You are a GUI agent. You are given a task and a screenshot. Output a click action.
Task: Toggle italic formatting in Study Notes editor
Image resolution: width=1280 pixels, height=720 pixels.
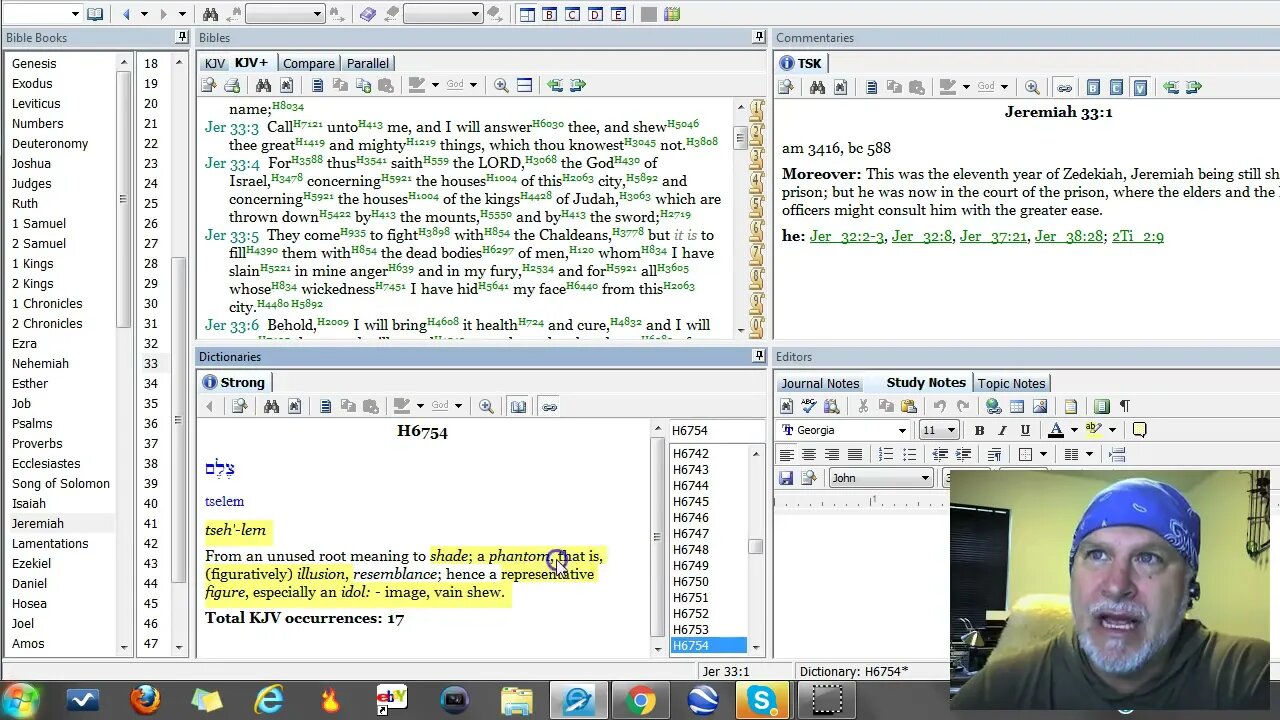coord(1002,430)
